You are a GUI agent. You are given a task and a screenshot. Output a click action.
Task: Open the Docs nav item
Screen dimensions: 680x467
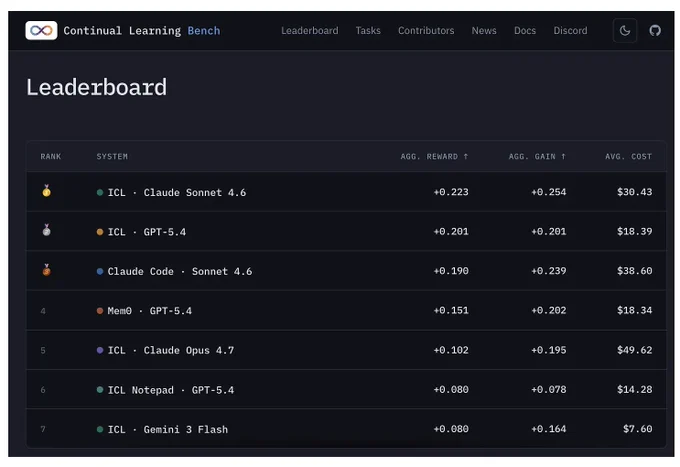525,30
